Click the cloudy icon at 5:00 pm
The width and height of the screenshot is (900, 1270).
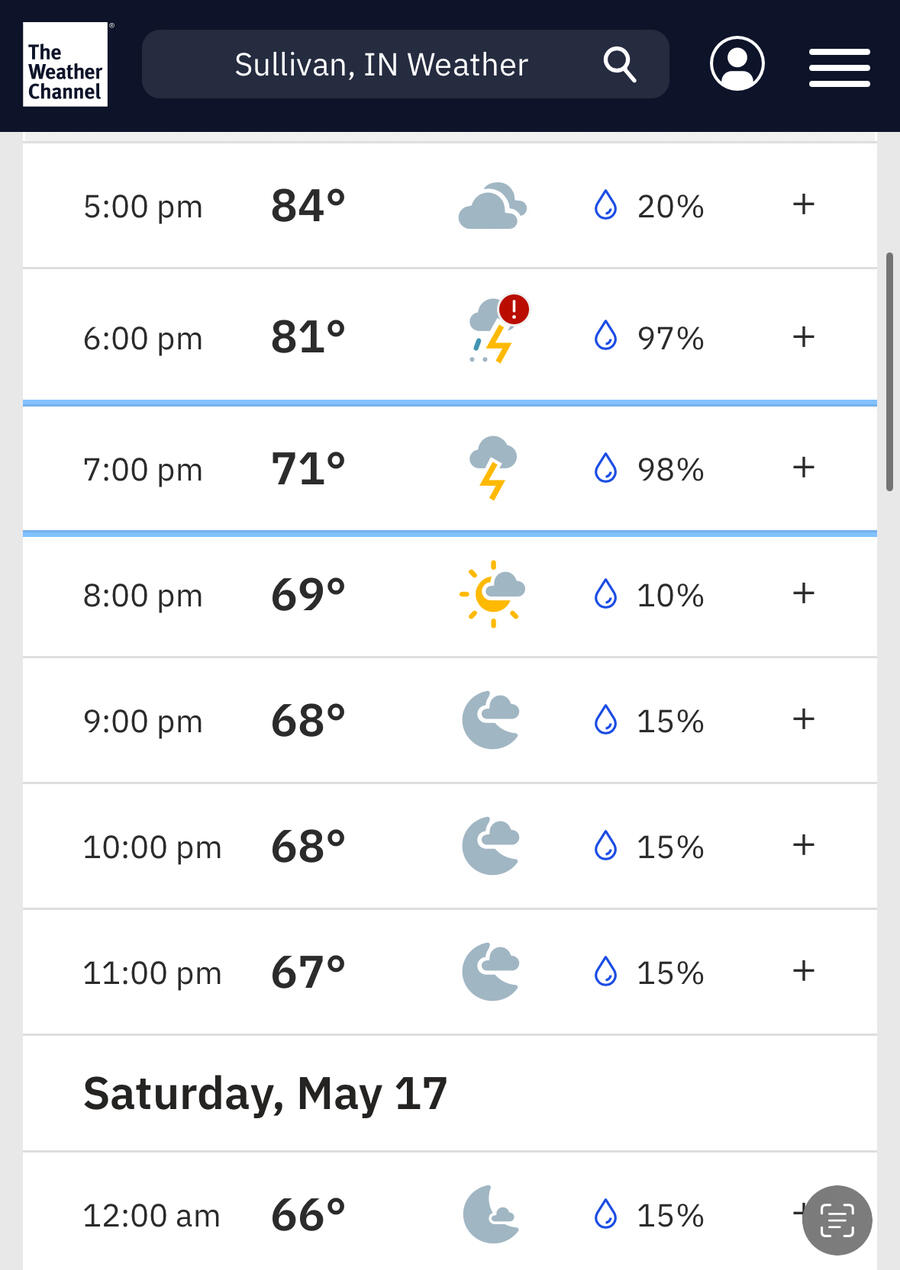[x=492, y=206]
